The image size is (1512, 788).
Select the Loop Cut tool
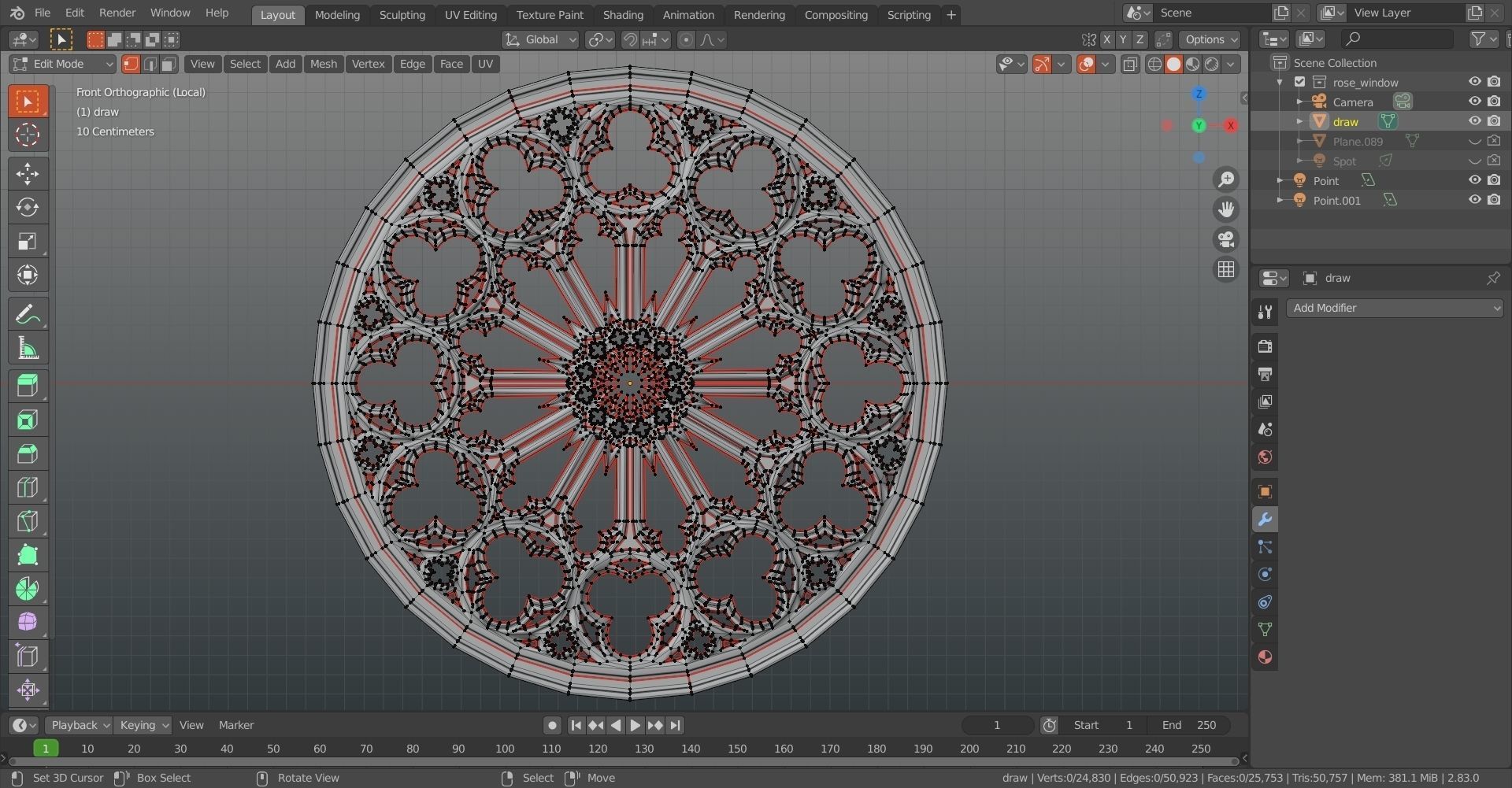click(x=28, y=487)
